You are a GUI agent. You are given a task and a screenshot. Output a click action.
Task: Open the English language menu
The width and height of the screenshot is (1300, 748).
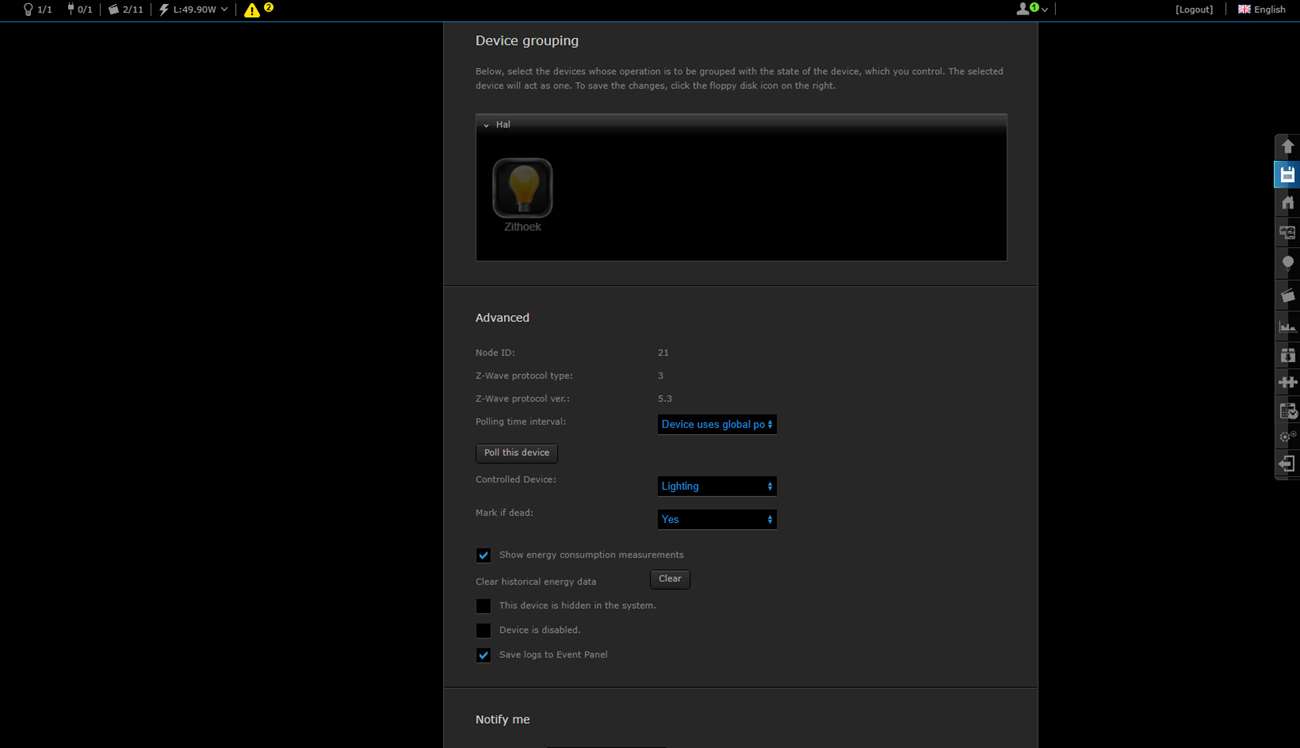(x=1261, y=9)
